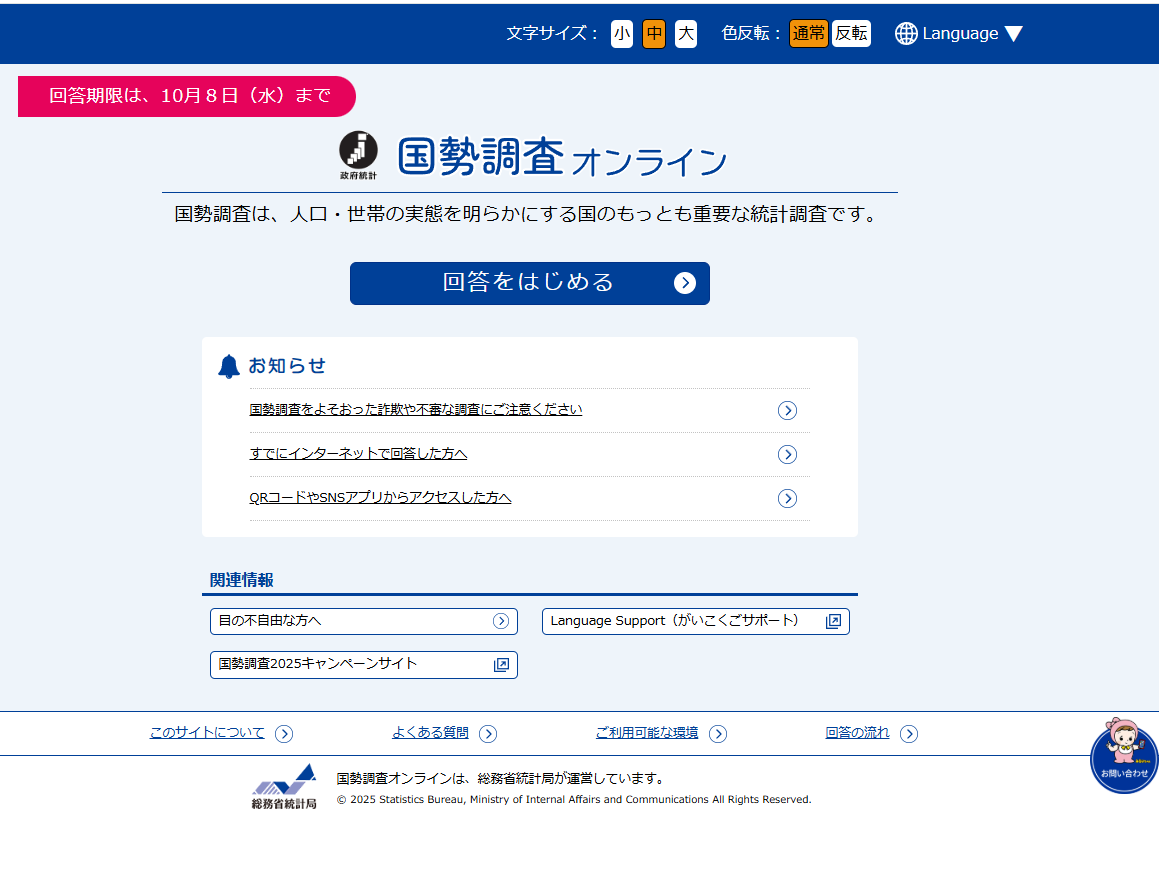Open 回答の流れ footer link
Viewport: 1159px width, 887px height.
857,733
